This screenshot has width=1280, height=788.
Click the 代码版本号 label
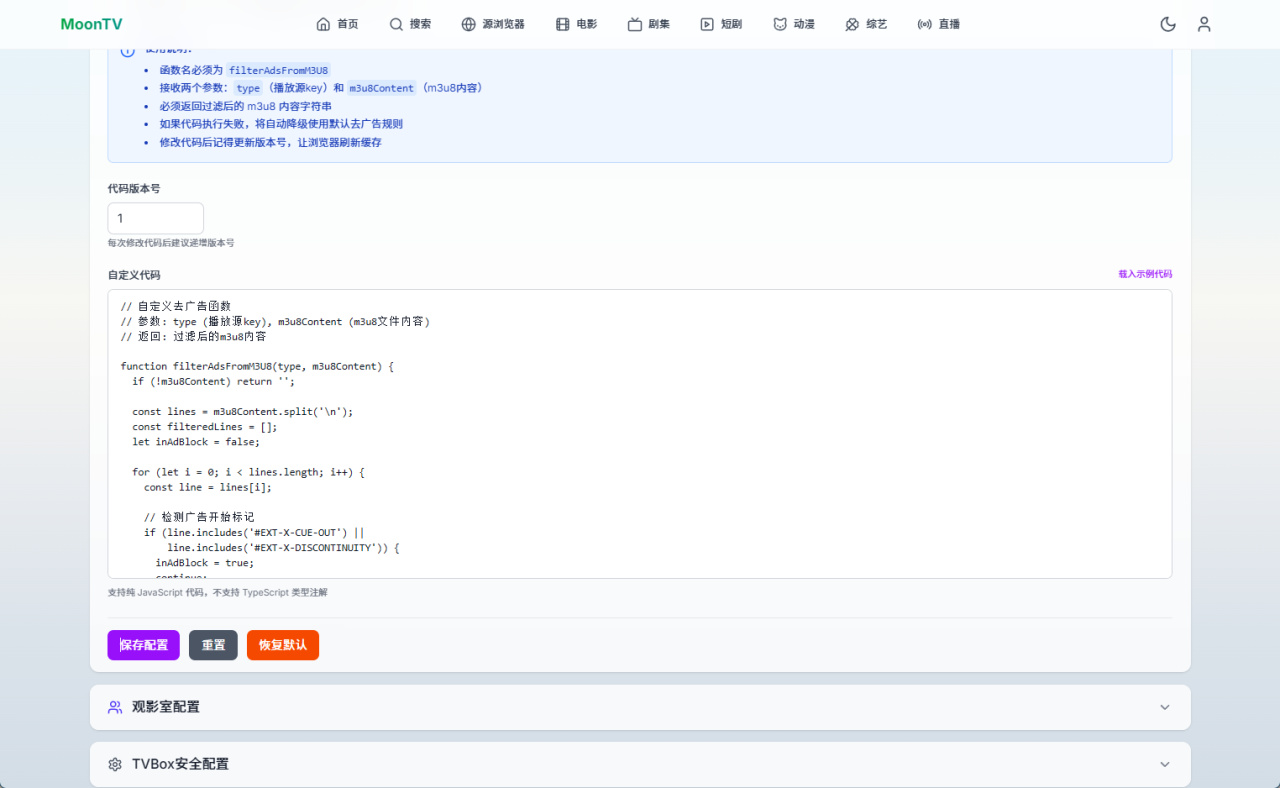[x=134, y=188]
